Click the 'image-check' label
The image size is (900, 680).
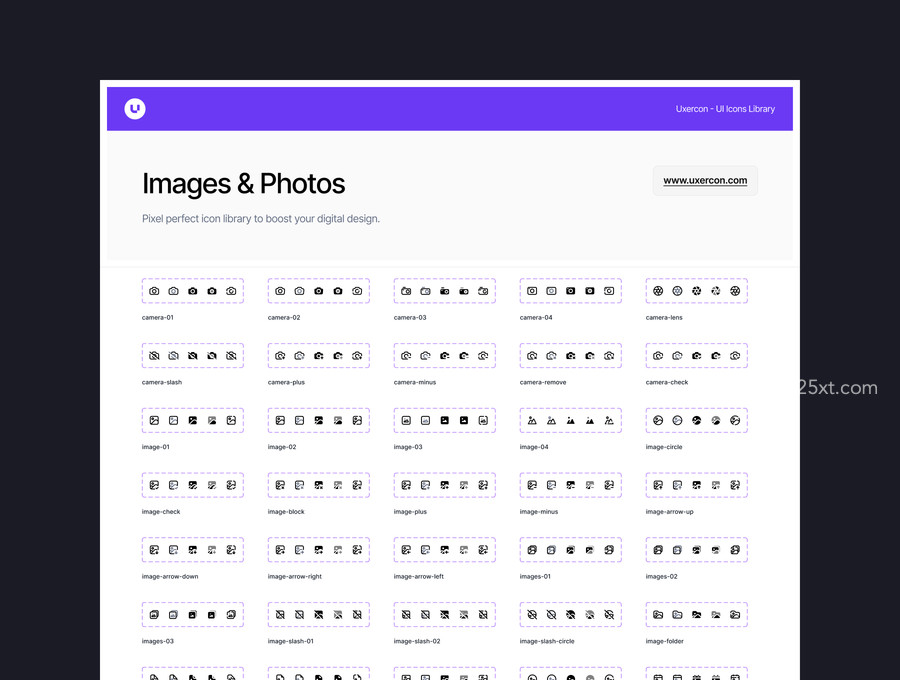(x=161, y=512)
